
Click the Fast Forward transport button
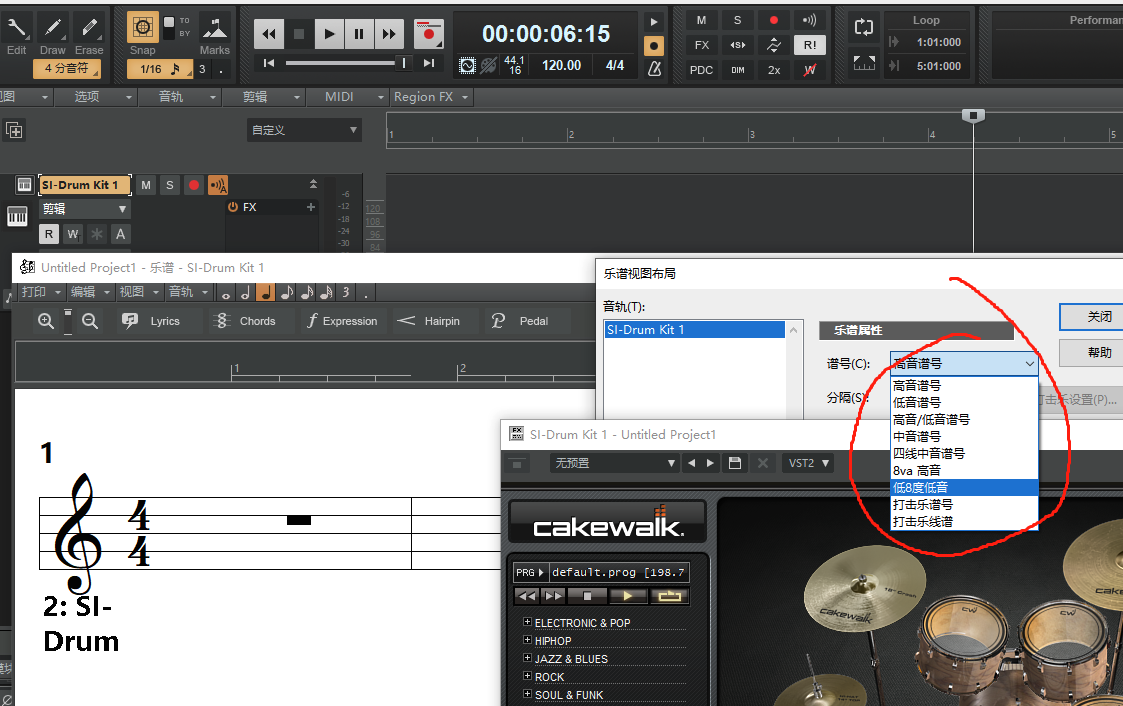389,34
